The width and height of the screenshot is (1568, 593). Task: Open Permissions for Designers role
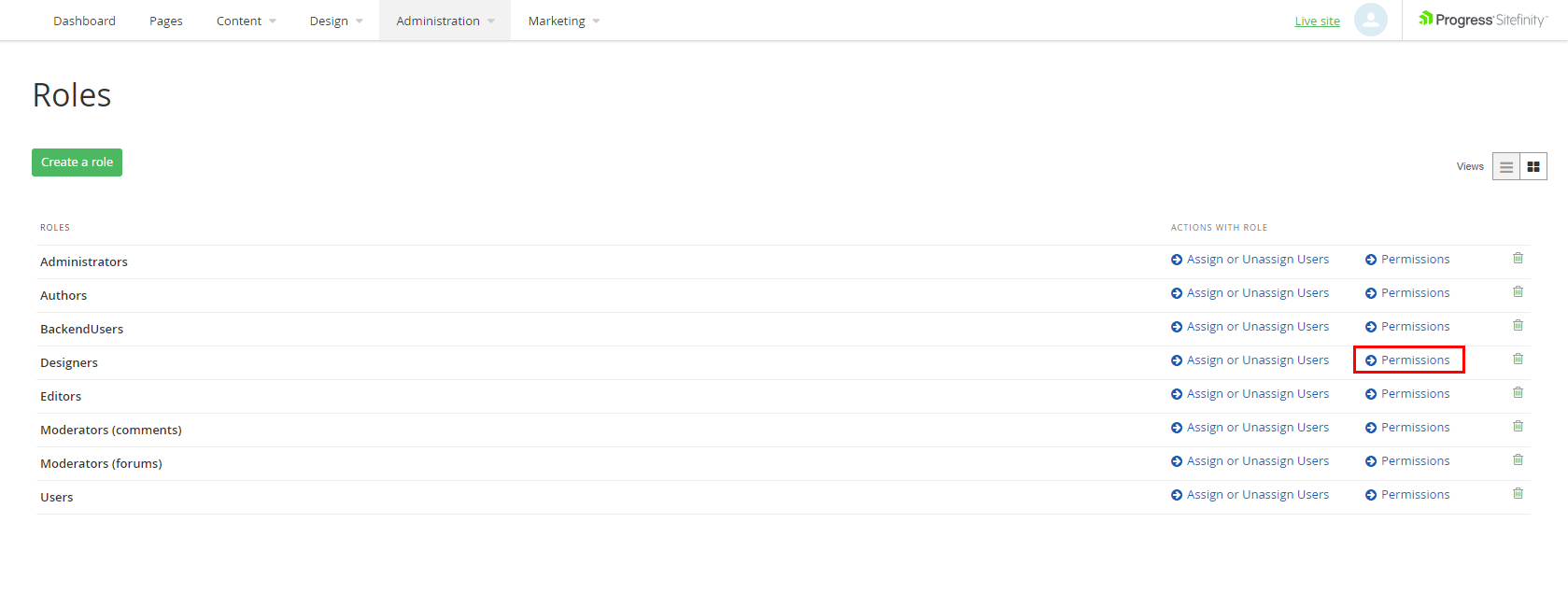coord(1407,360)
